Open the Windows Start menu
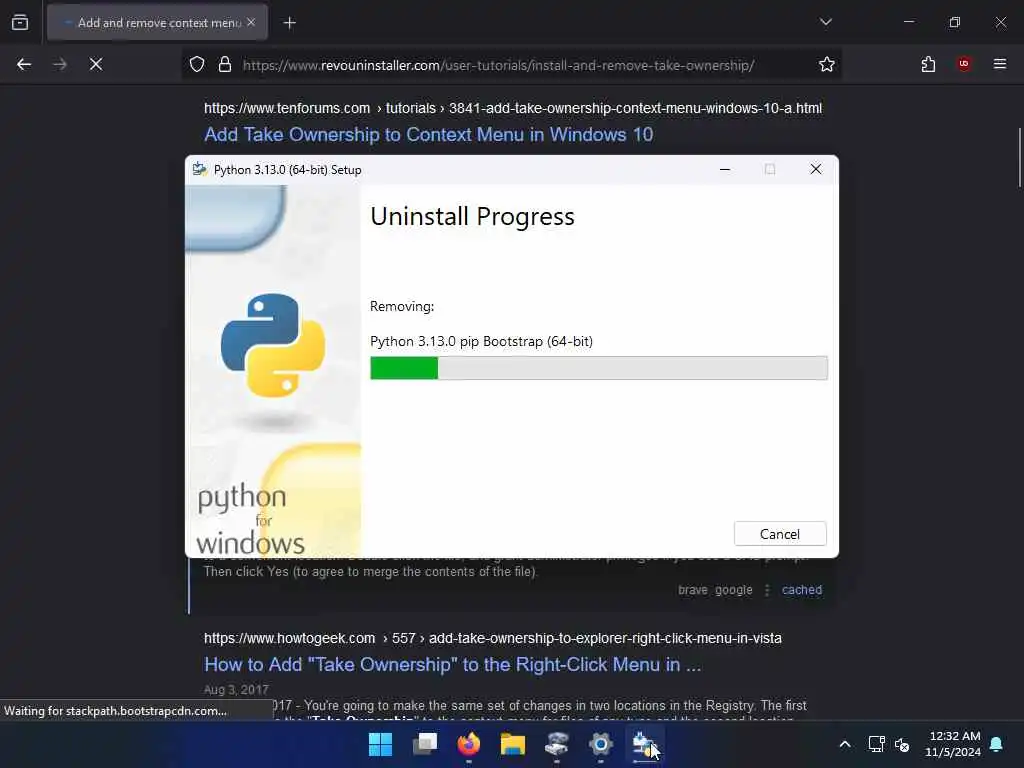 click(x=380, y=744)
